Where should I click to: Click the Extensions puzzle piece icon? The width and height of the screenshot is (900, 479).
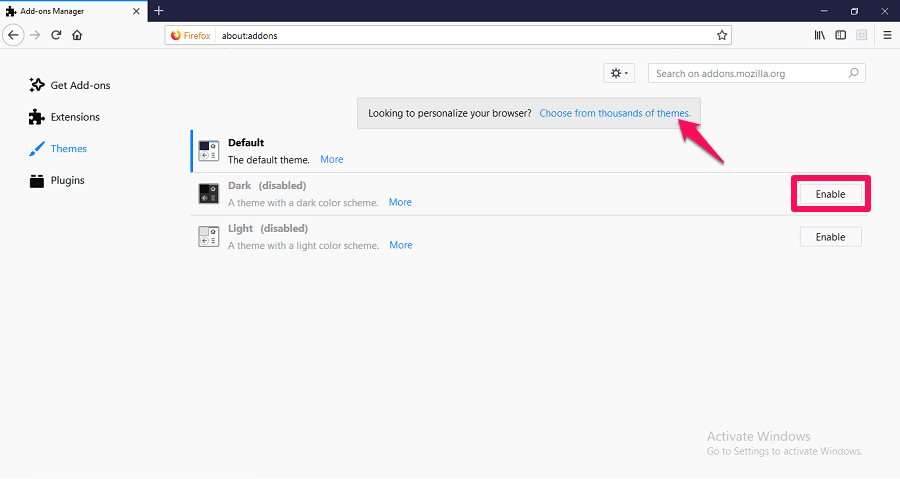coord(37,117)
